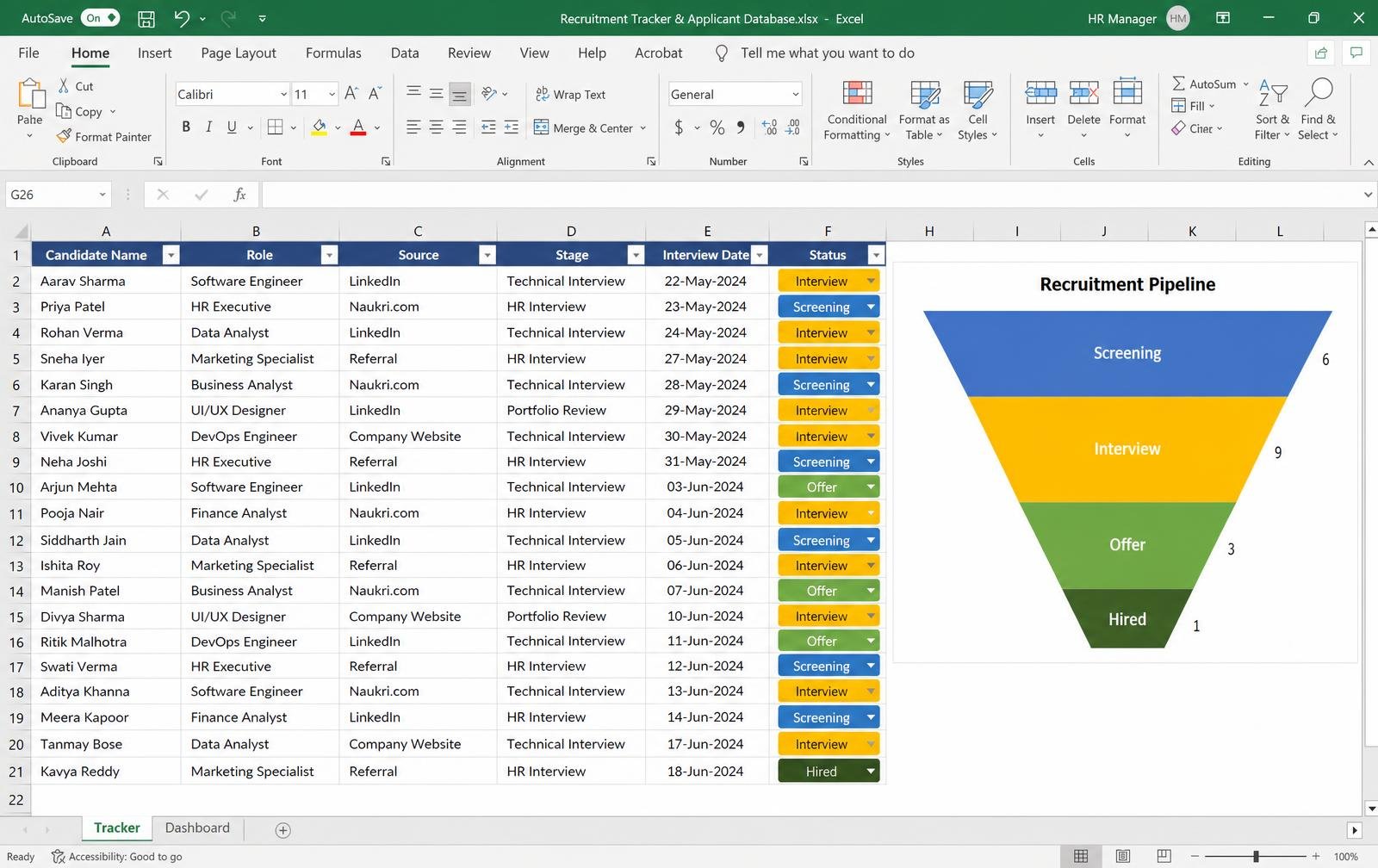
Task: Open Sort & Filter menu
Action: pyautogui.click(x=1272, y=108)
